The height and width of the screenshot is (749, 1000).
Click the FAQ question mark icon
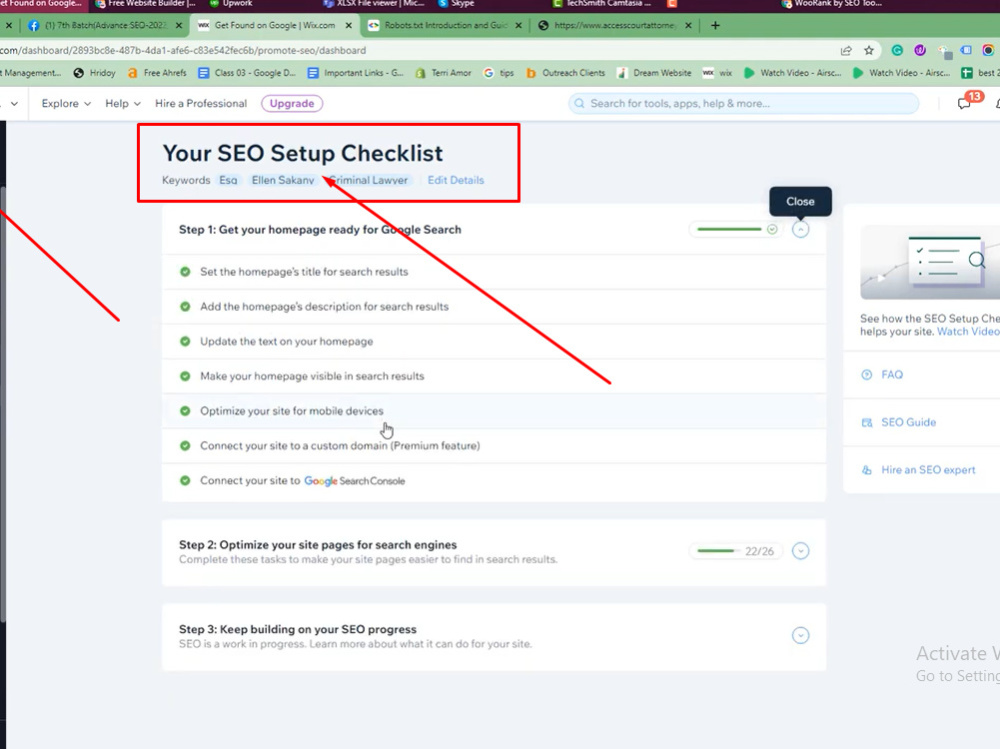(x=867, y=374)
